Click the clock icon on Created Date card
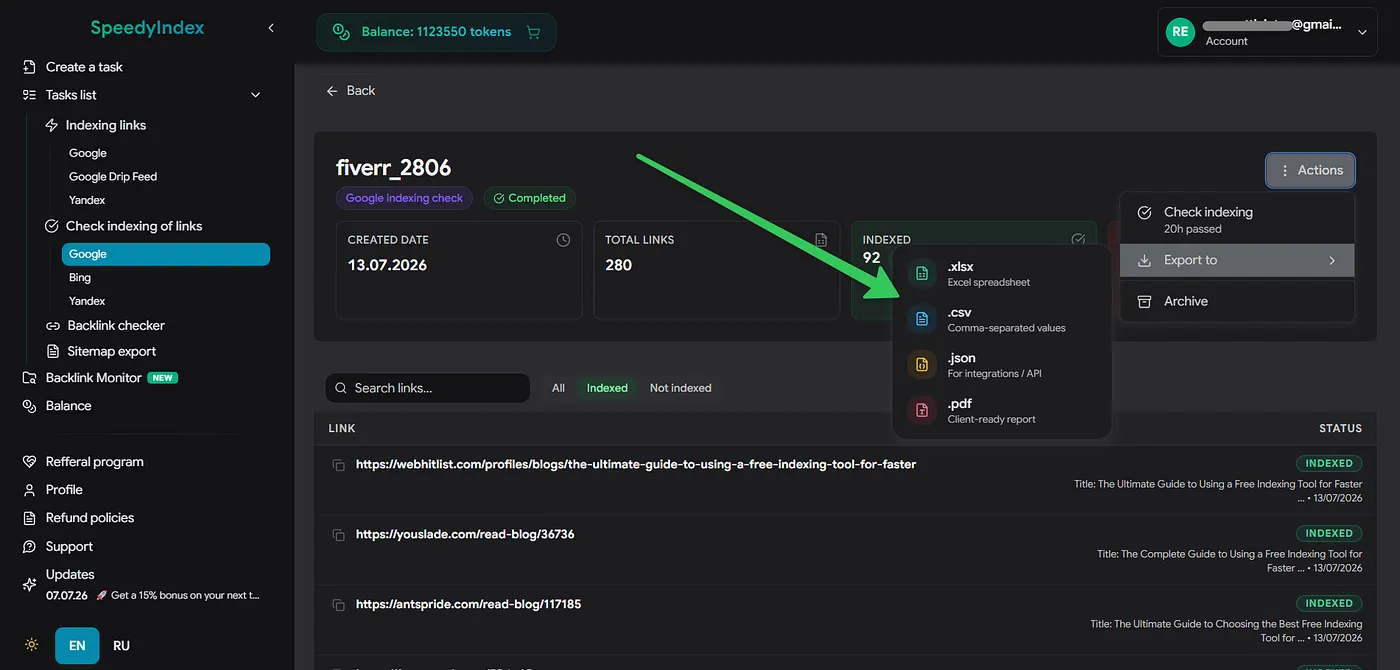1400x670 pixels. (563, 240)
